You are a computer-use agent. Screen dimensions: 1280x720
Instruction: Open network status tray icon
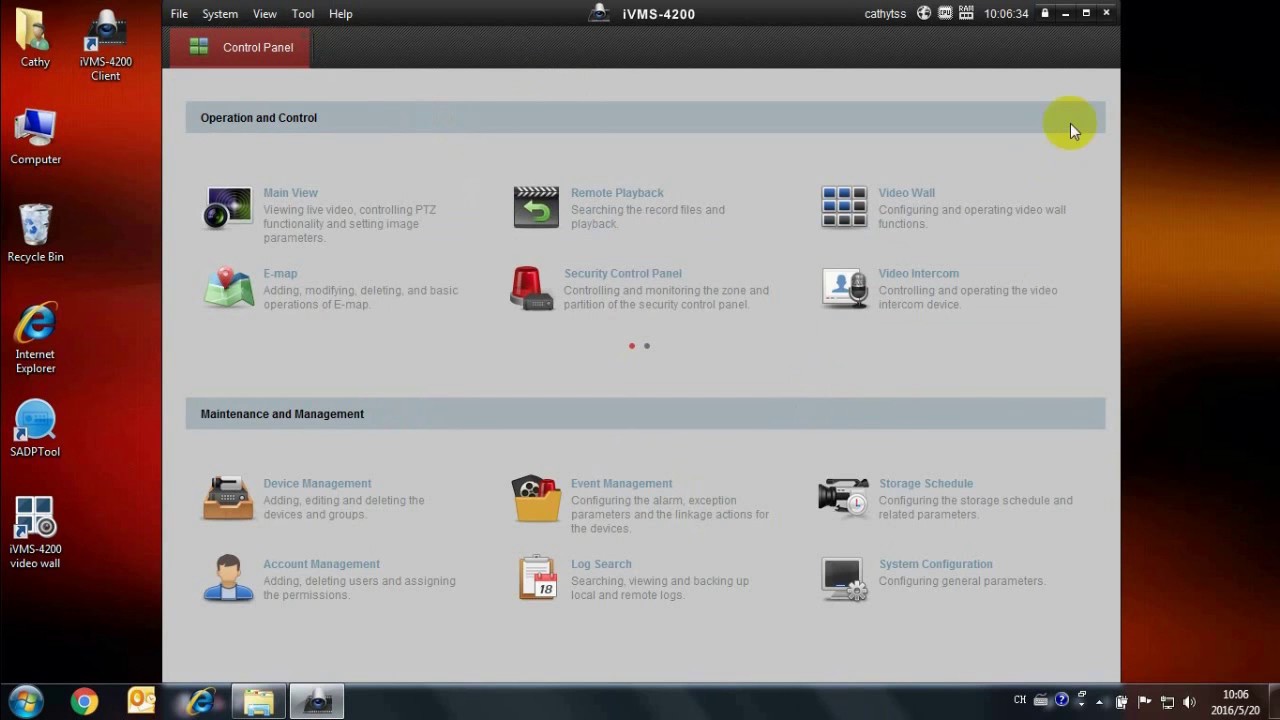click(x=1167, y=702)
